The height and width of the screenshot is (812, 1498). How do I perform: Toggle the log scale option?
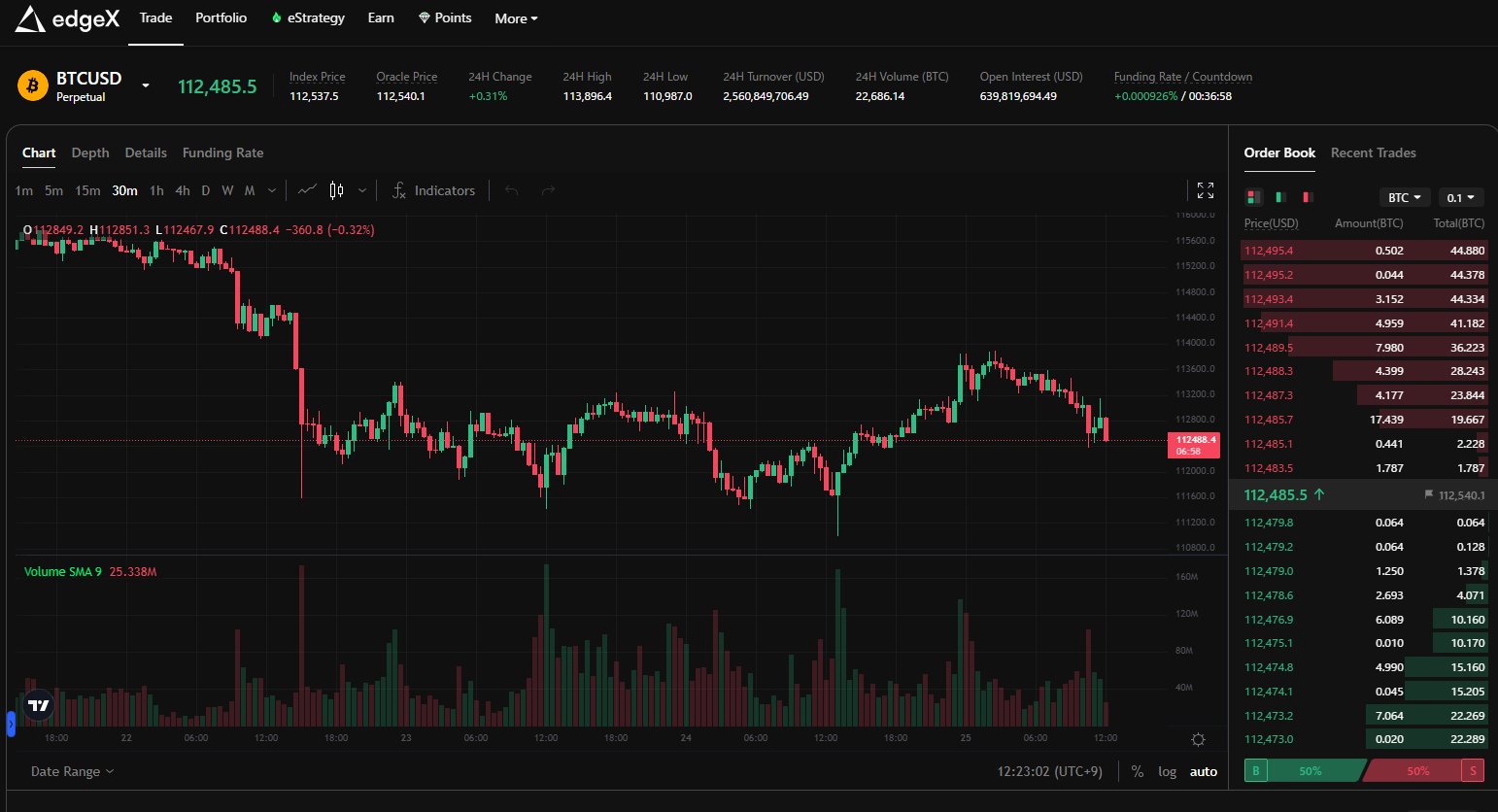(x=1167, y=771)
